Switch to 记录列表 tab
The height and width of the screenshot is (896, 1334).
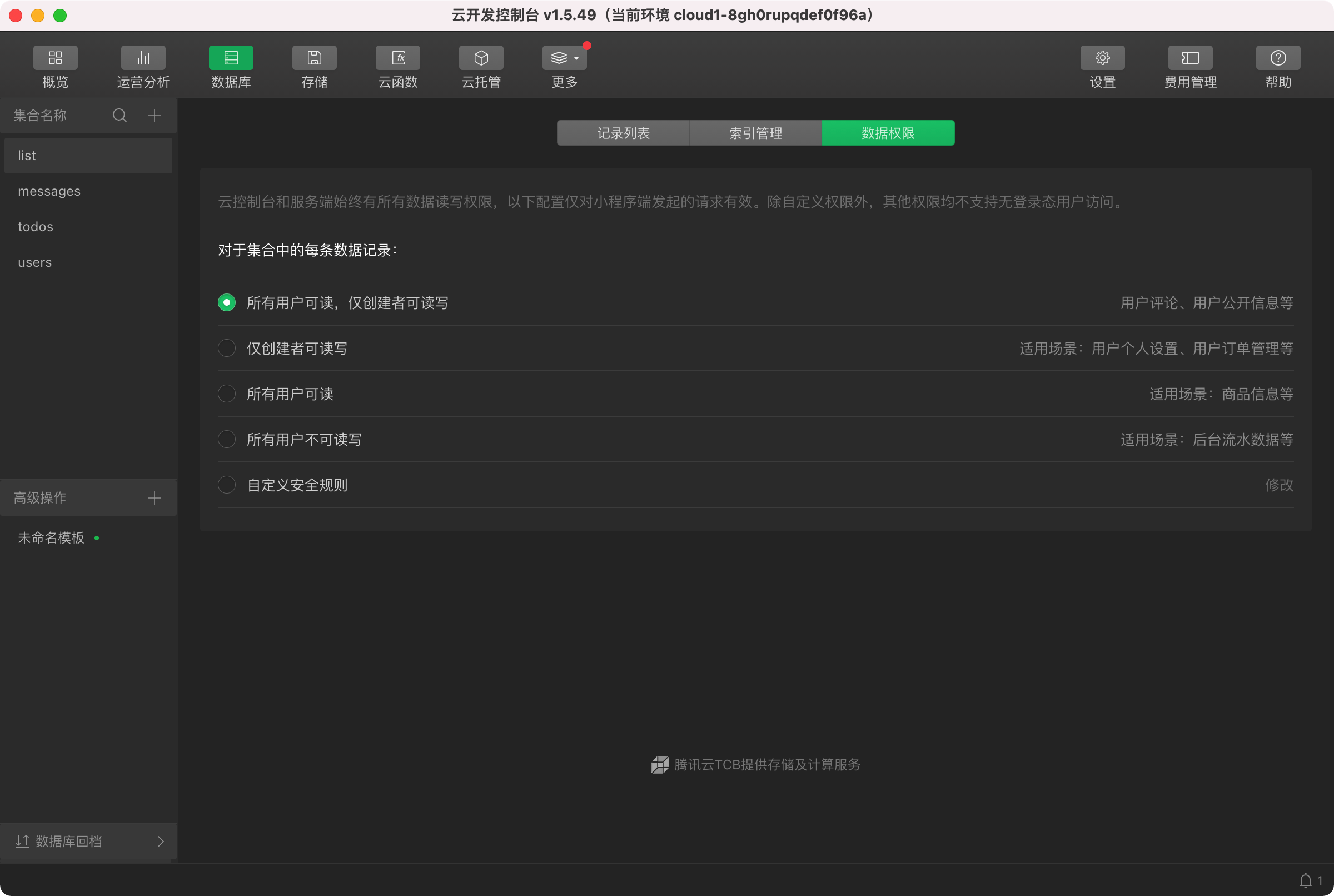[x=623, y=133]
